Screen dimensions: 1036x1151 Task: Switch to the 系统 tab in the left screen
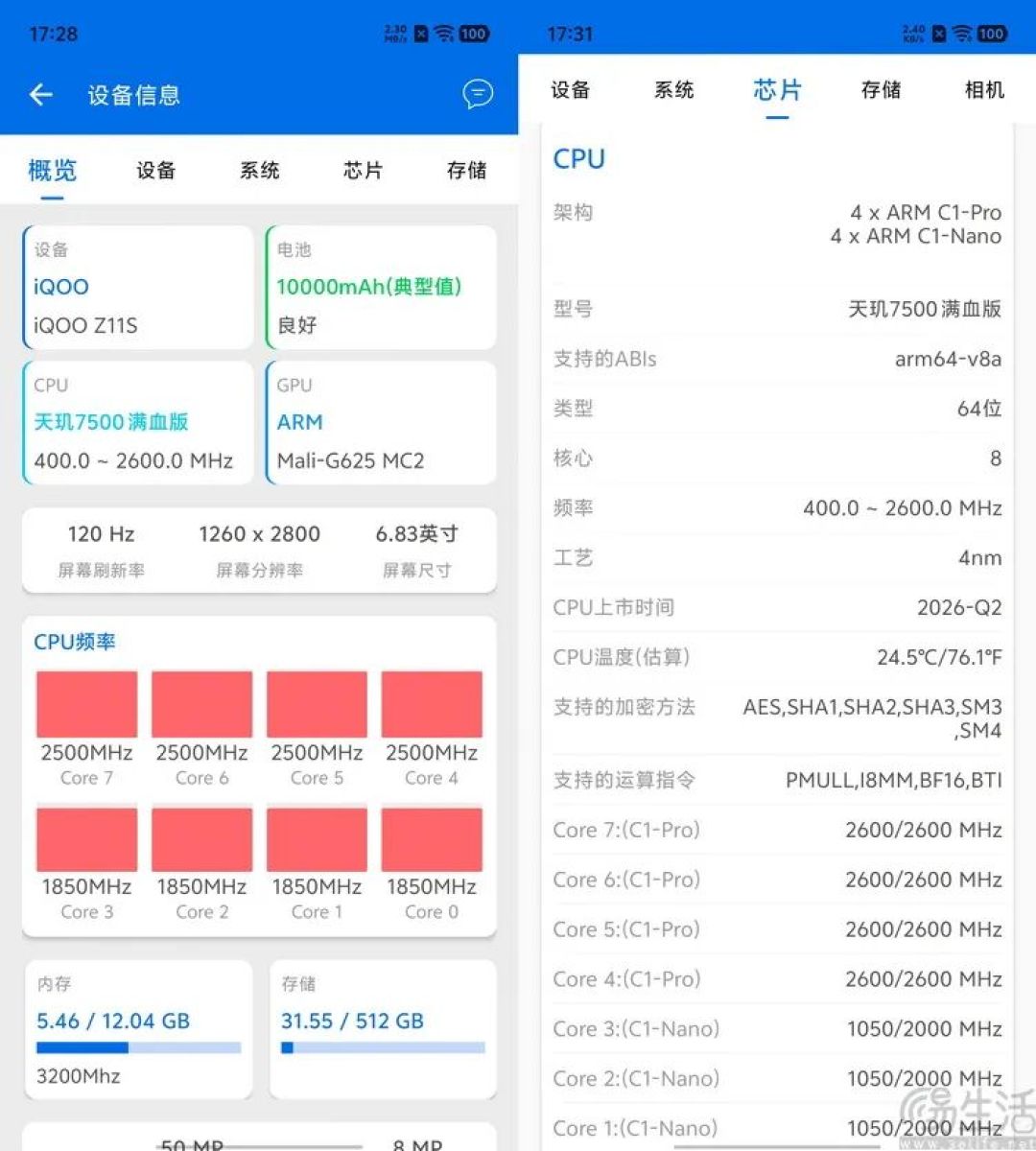click(259, 171)
